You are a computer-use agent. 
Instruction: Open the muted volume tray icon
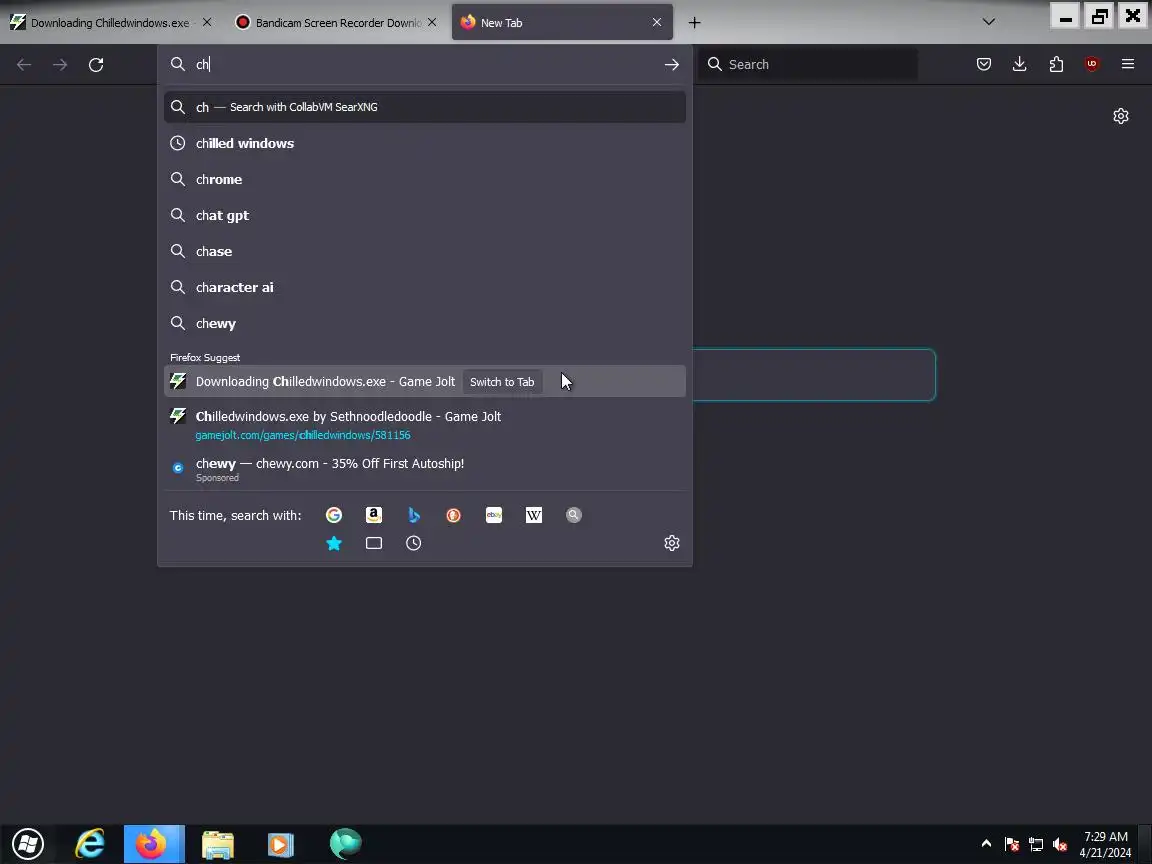[1059, 844]
